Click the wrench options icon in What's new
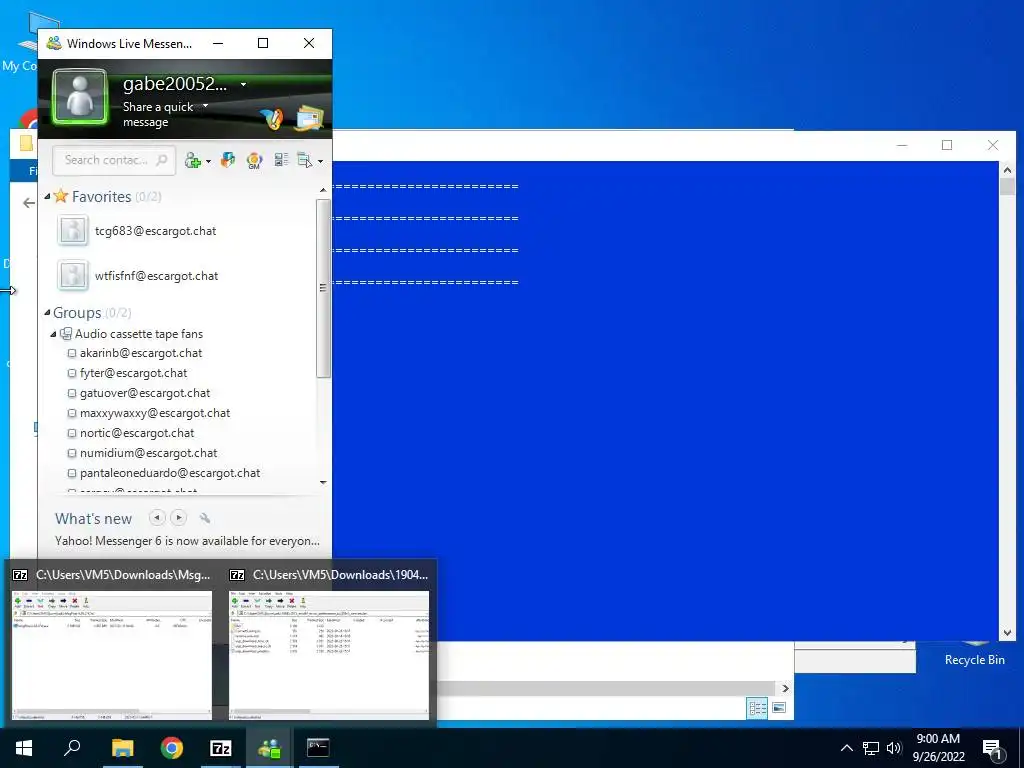The height and width of the screenshot is (768, 1024). coord(204,518)
